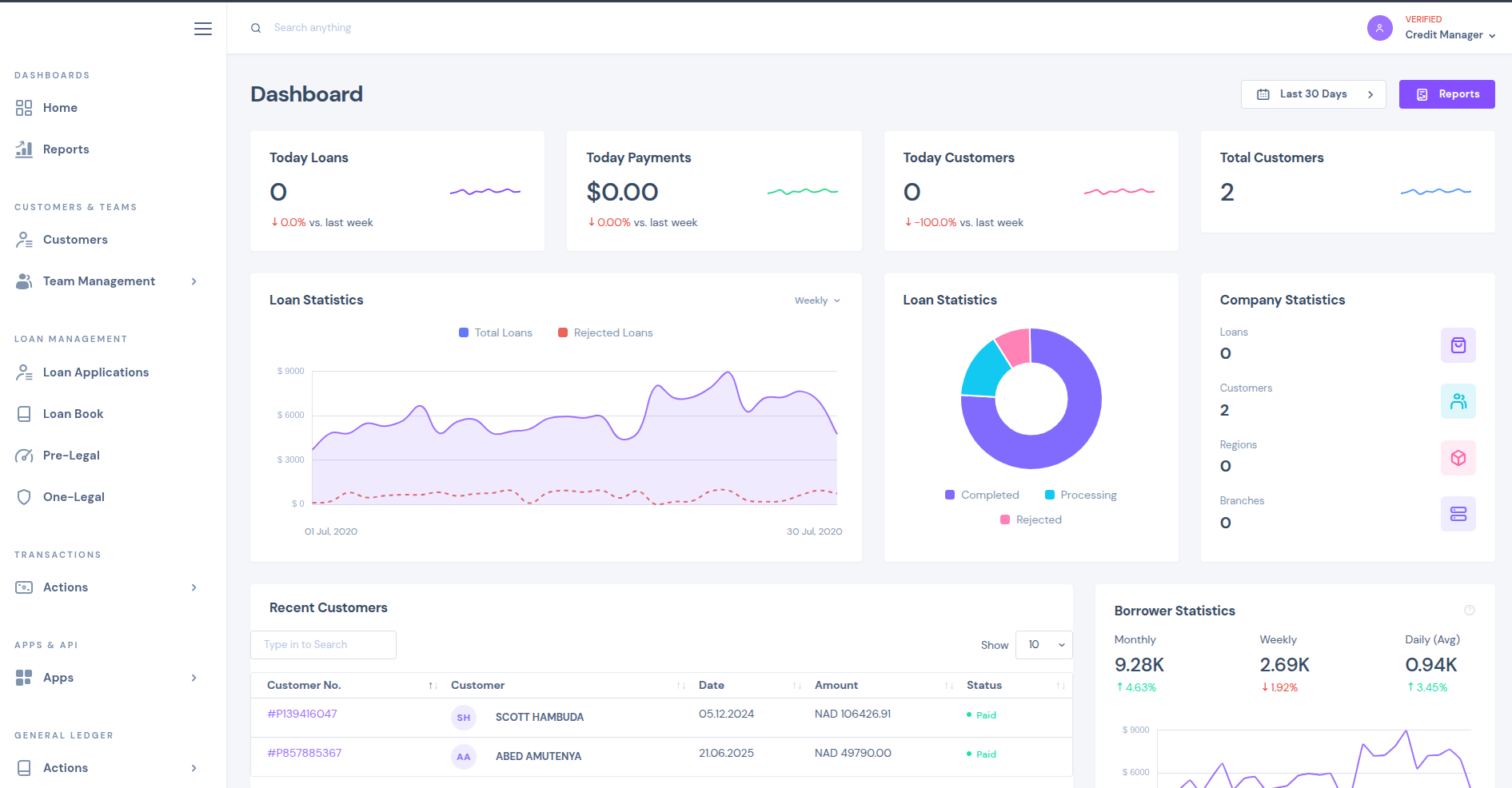Toggle the Processing legend in donut chart

(1080, 495)
